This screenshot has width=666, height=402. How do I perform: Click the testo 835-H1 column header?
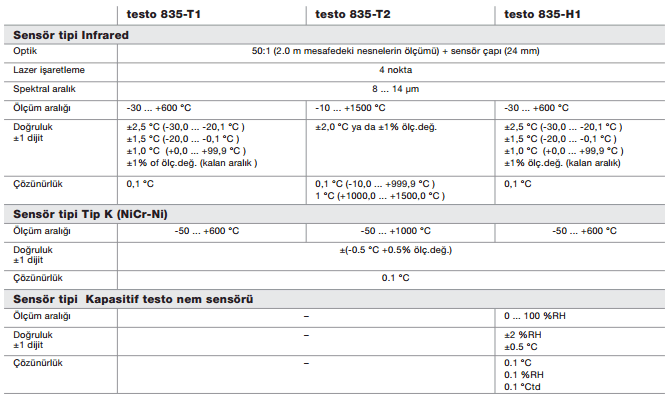coord(547,14)
